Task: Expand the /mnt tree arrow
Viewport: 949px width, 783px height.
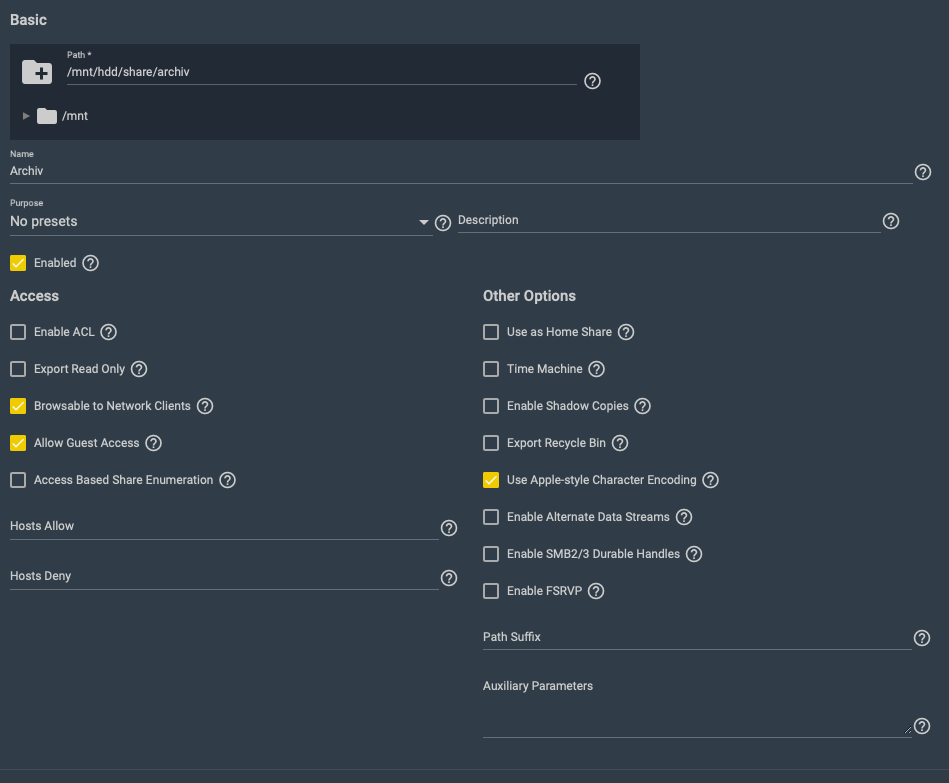Action: pyautogui.click(x=26, y=116)
